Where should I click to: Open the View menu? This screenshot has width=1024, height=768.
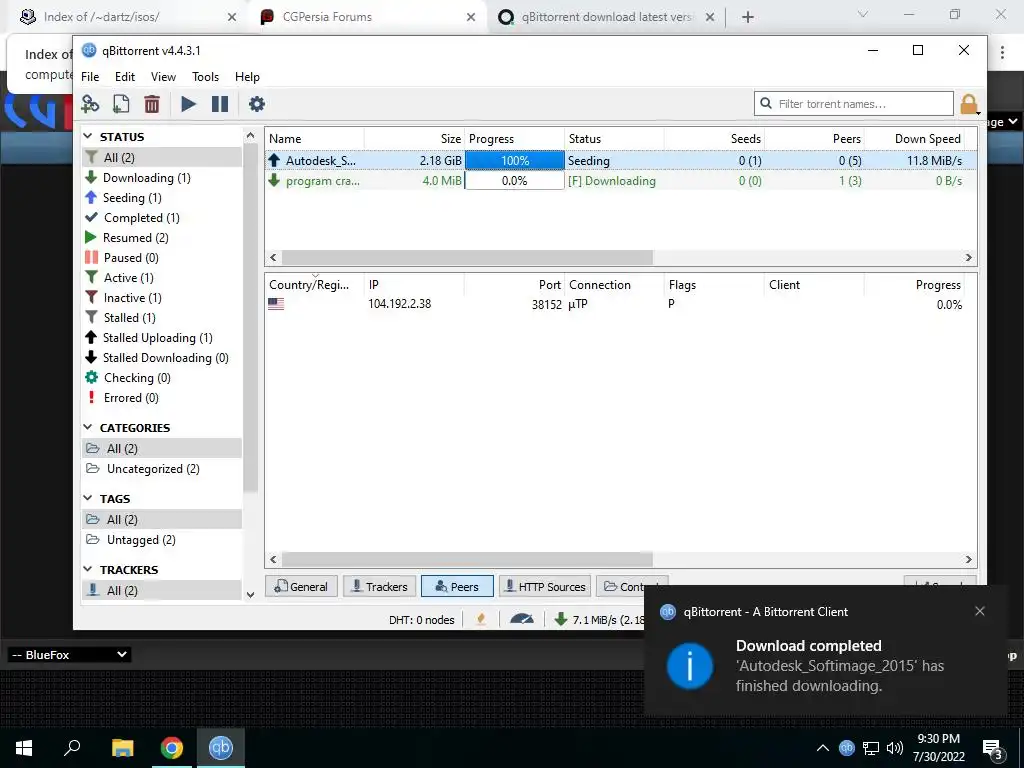tap(163, 76)
